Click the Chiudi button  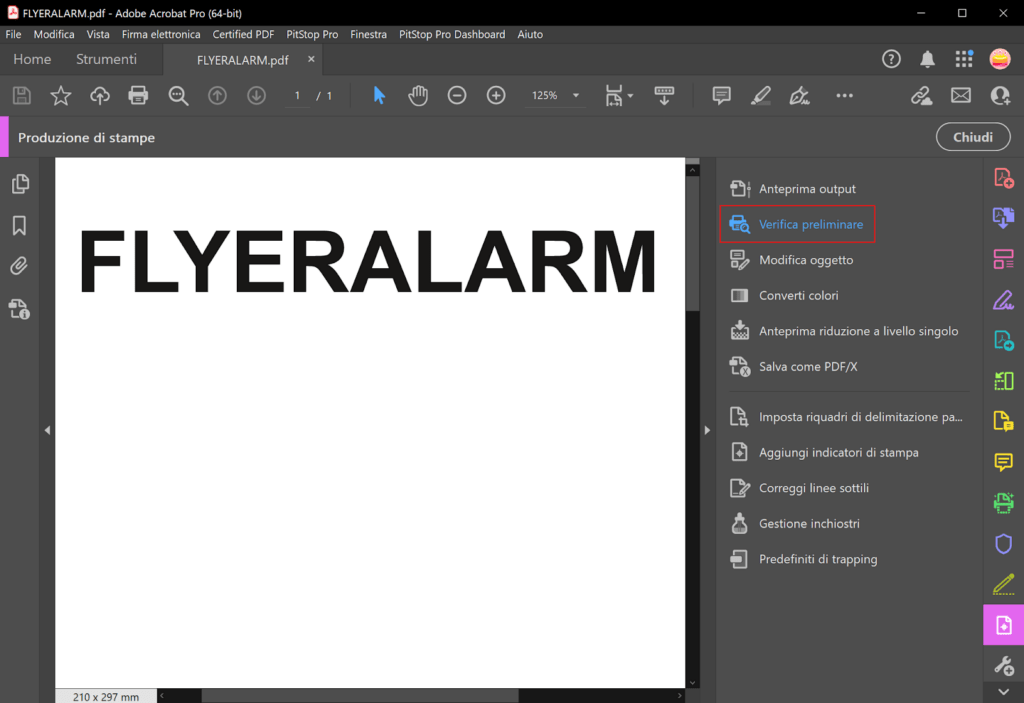tap(972, 137)
